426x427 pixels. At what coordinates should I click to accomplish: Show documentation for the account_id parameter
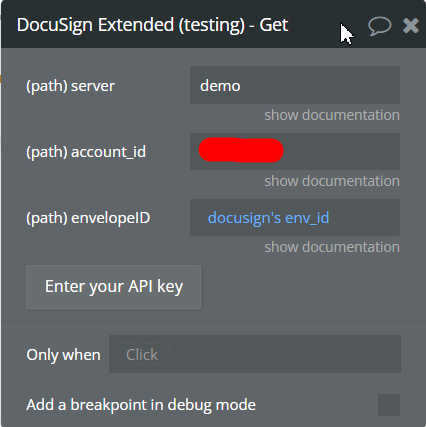click(x=332, y=181)
